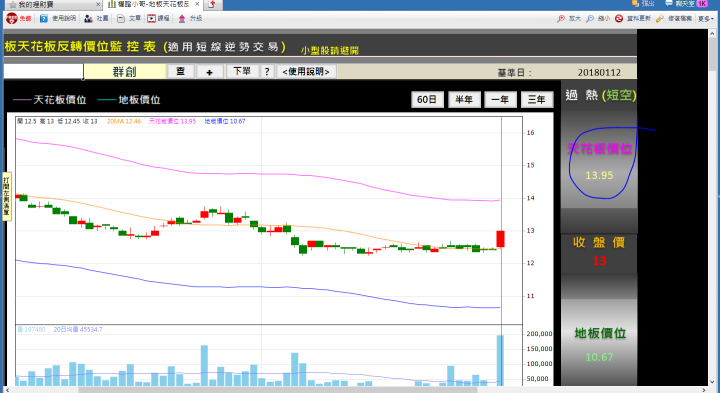Screen dimensions: 720x393
Task: Click the stock code input field
Action: click(43, 72)
